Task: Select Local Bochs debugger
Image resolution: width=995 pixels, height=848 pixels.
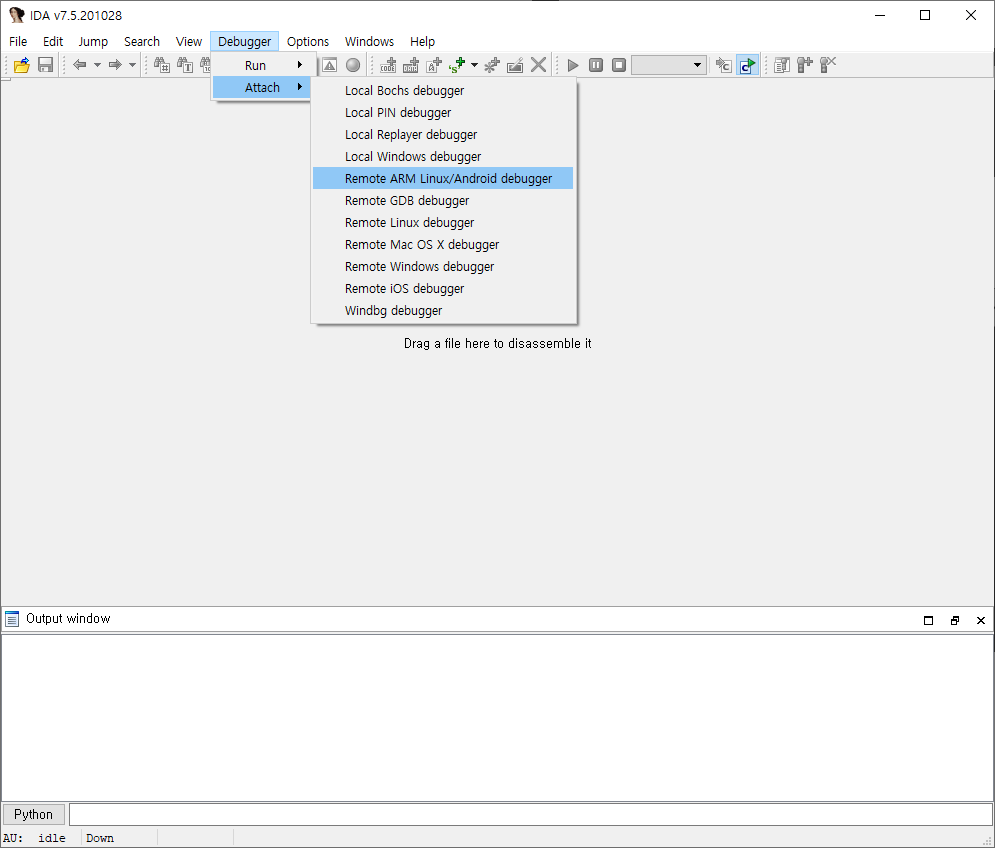Action: (443, 90)
